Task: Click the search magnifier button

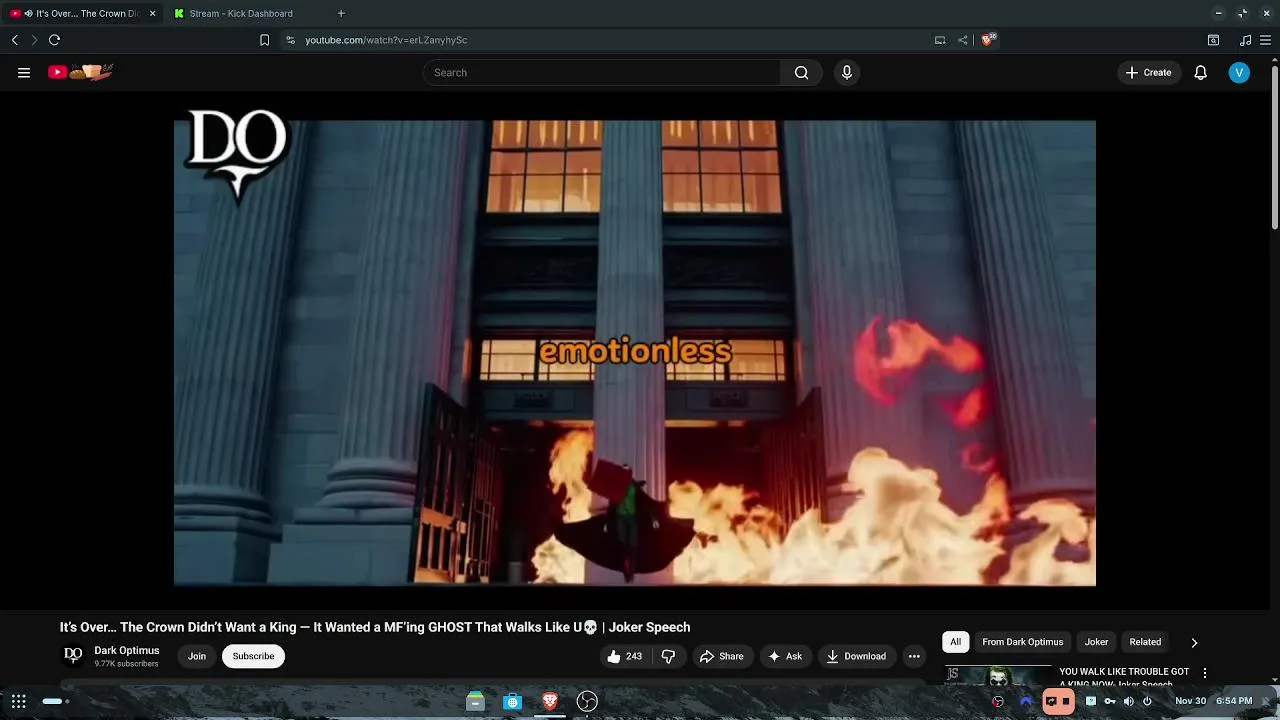Action: click(x=801, y=72)
